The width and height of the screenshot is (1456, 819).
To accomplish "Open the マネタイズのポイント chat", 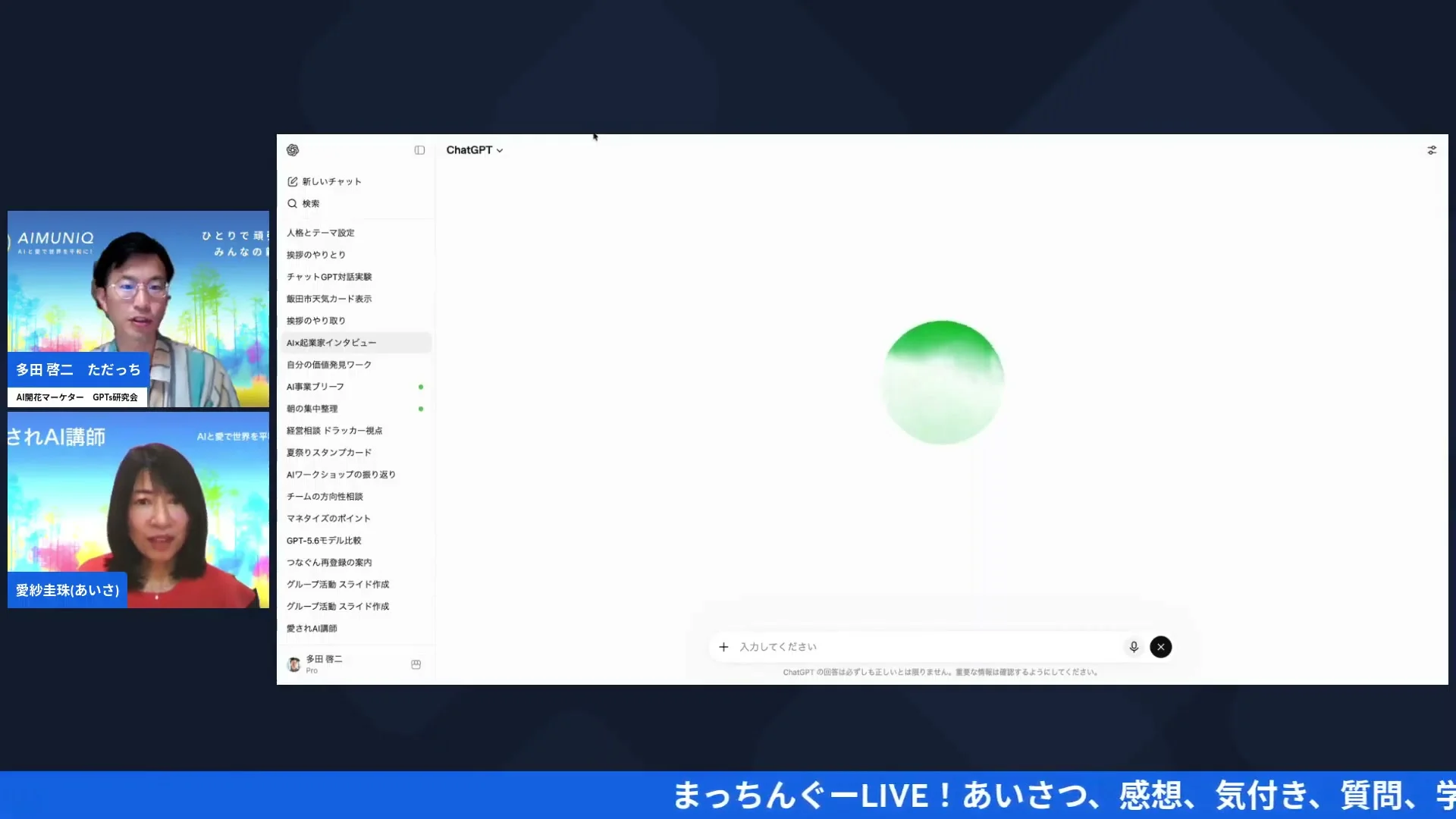I will pos(356,519).
